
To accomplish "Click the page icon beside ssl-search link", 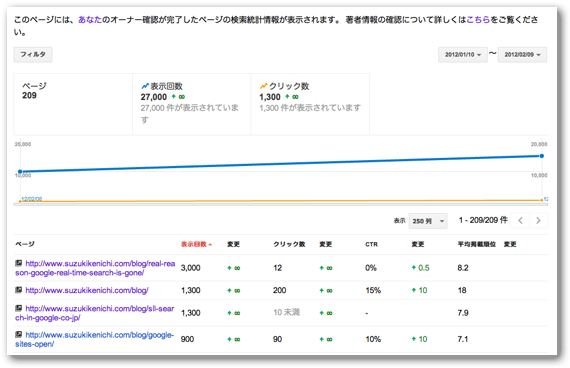I will 19,308.
